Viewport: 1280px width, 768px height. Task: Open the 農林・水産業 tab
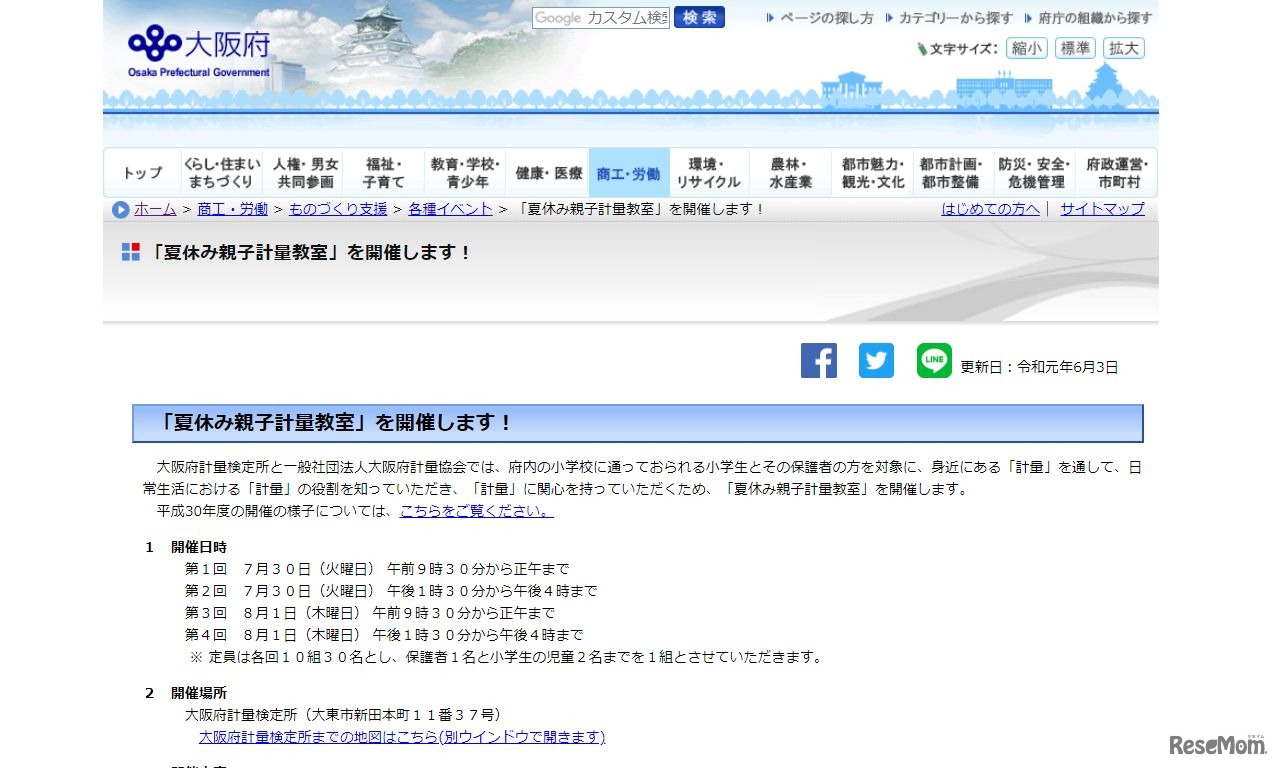pyautogui.click(x=790, y=173)
